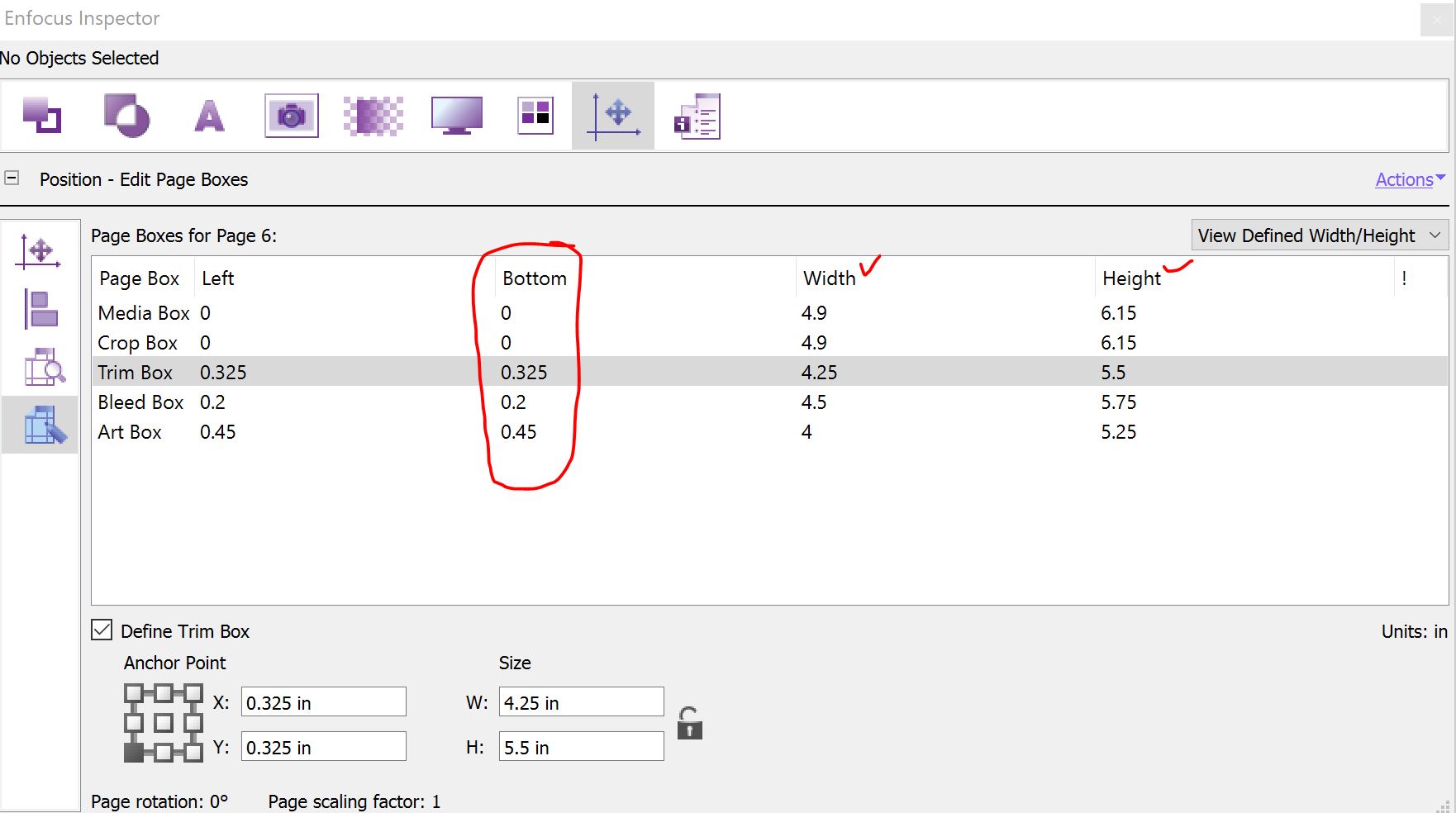This screenshot has height=813, width=1456.
Task: Open the View Defined Width/Height dropdown
Action: (x=1319, y=235)
